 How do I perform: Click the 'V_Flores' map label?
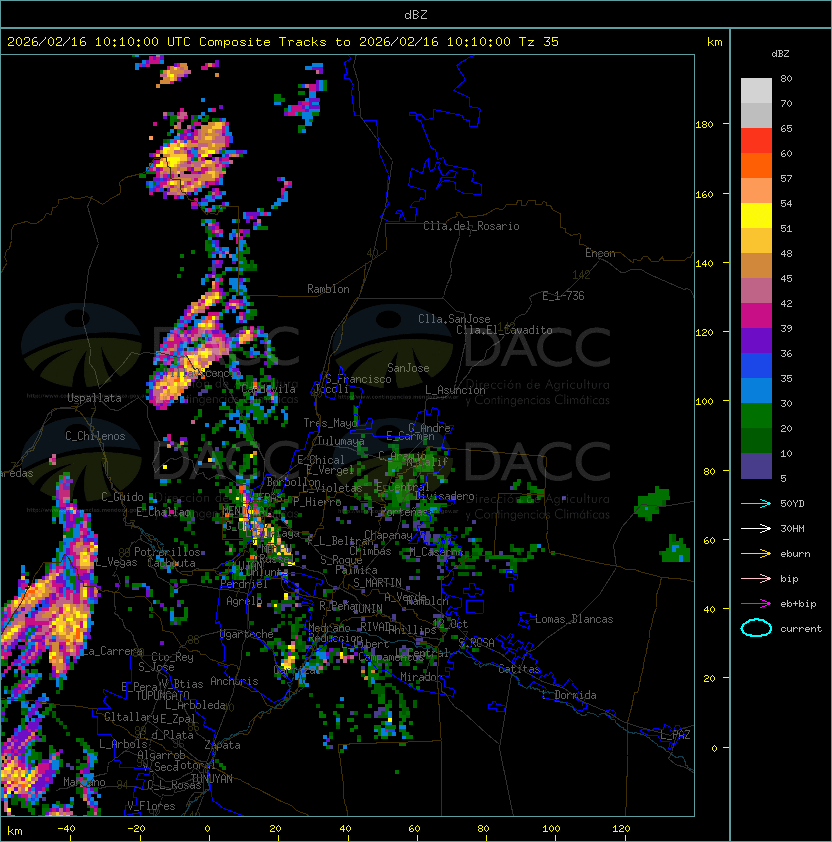point(151,806)
